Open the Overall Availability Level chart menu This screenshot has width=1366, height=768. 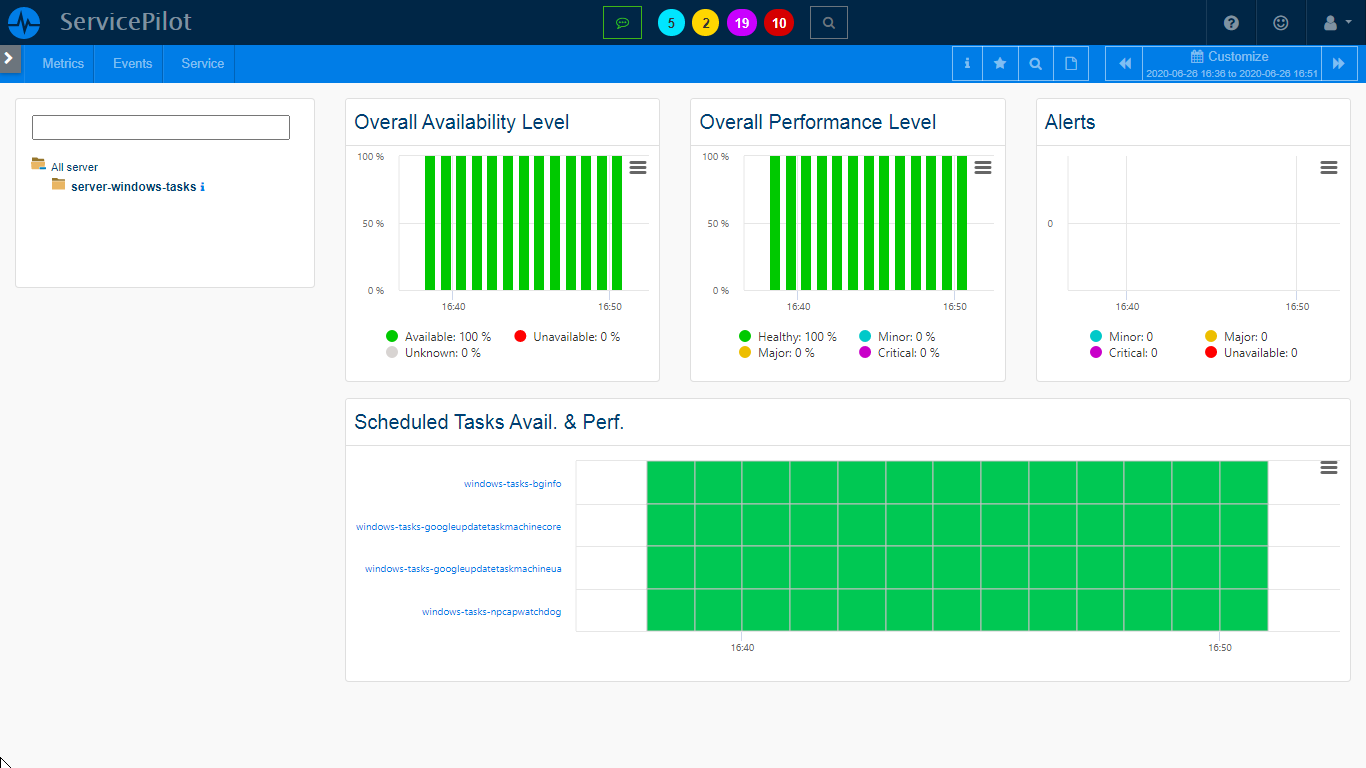638,167
